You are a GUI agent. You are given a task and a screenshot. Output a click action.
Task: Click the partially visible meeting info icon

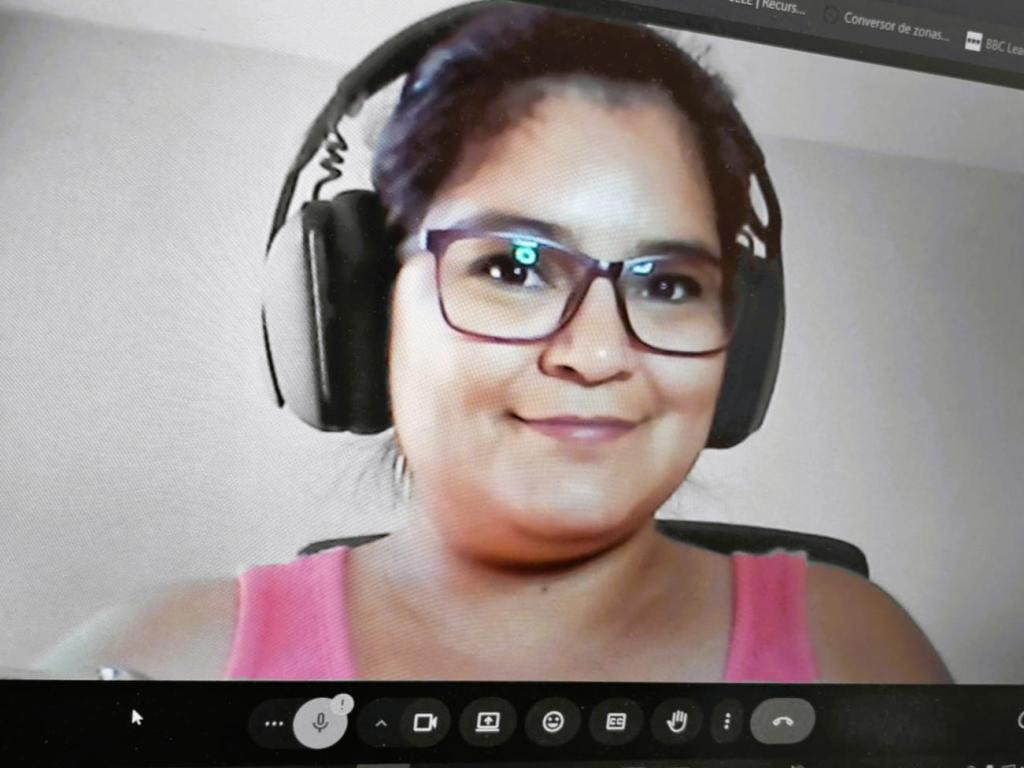pyautogui.click(x=1019, y=720)
